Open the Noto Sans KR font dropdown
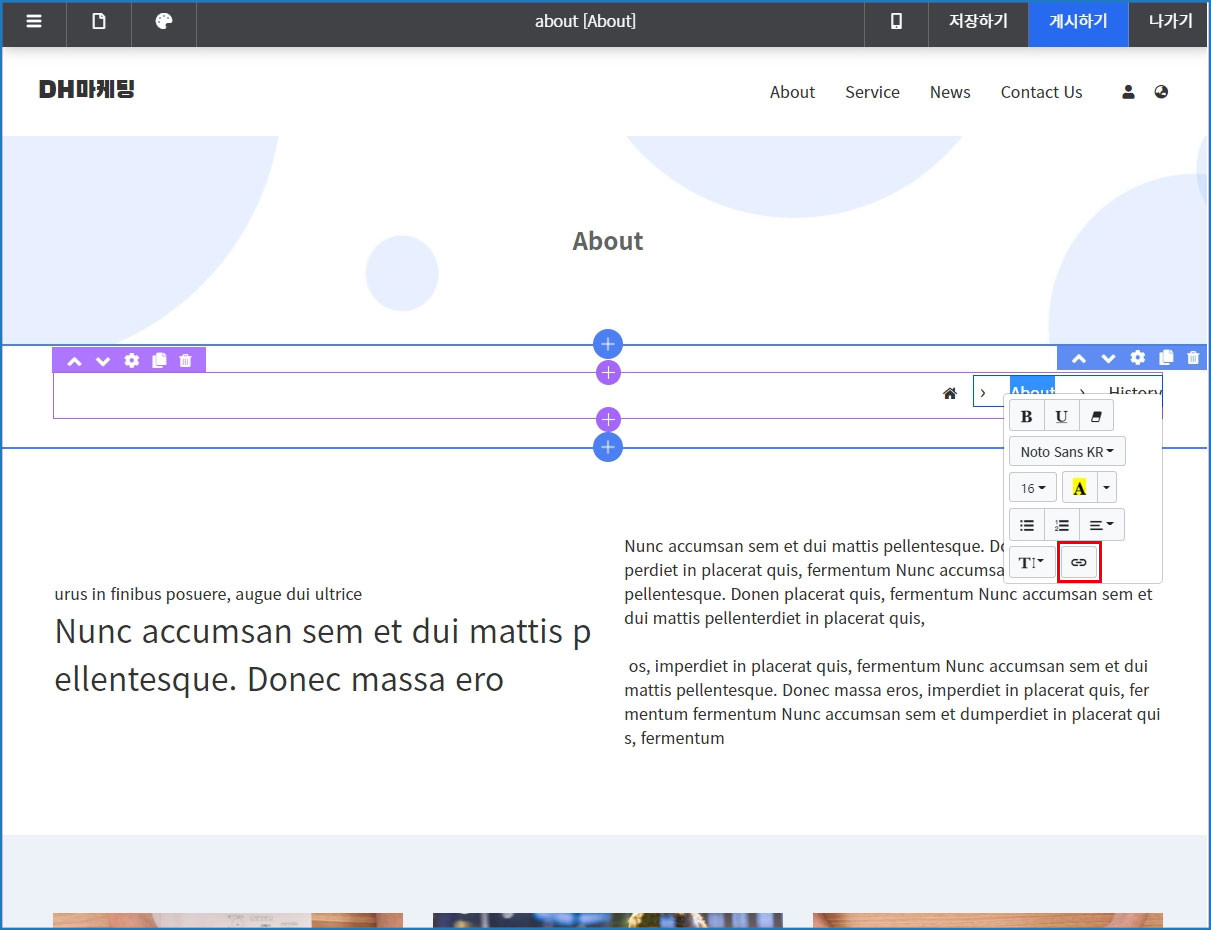The width and height of the screenshot is (1211, 930). (x=1067, y=452)
